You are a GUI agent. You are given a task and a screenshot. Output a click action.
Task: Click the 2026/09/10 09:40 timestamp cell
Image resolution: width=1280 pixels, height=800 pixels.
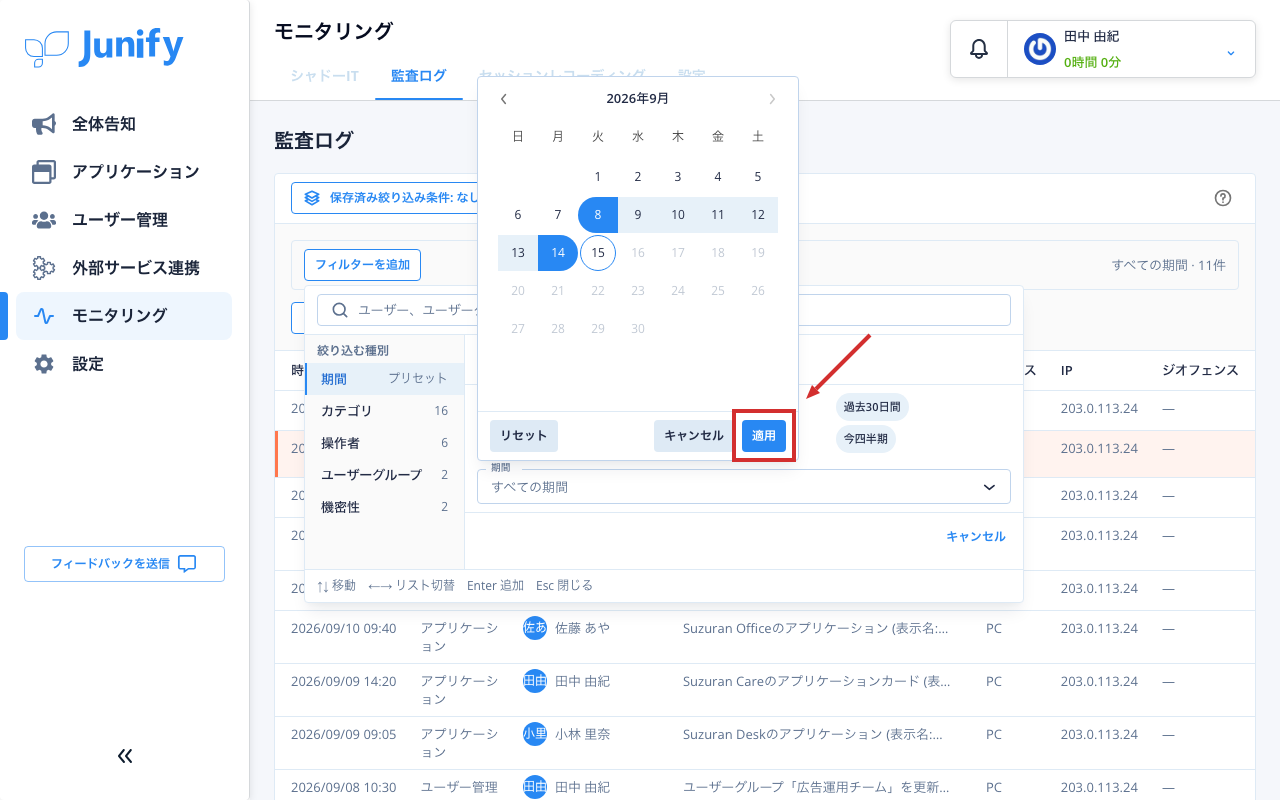click(343, 628)
